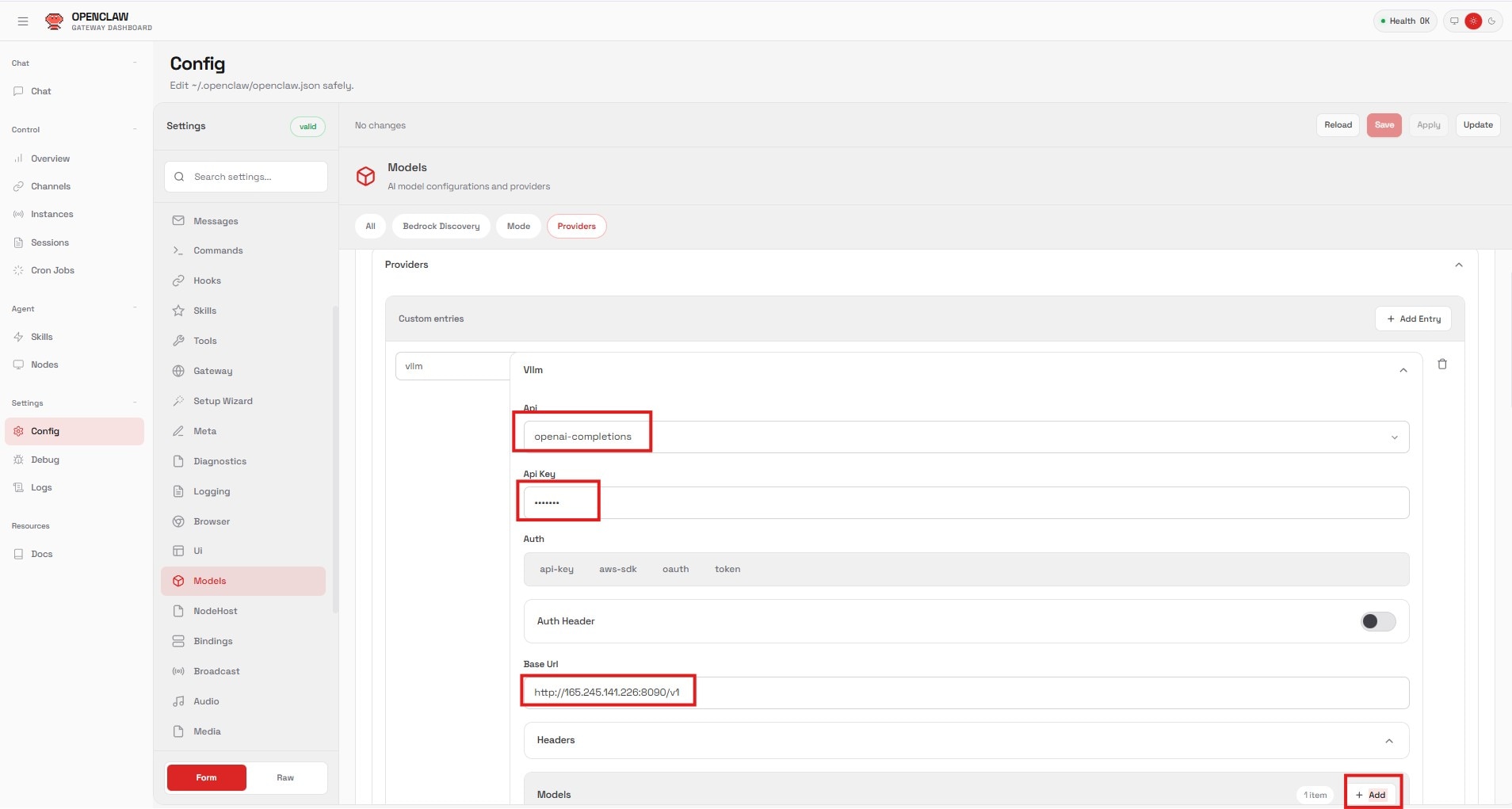The width and height of the screenshot is (1512, 809).
Task: Collapse the Providers section chevron
Action: 1459,264
